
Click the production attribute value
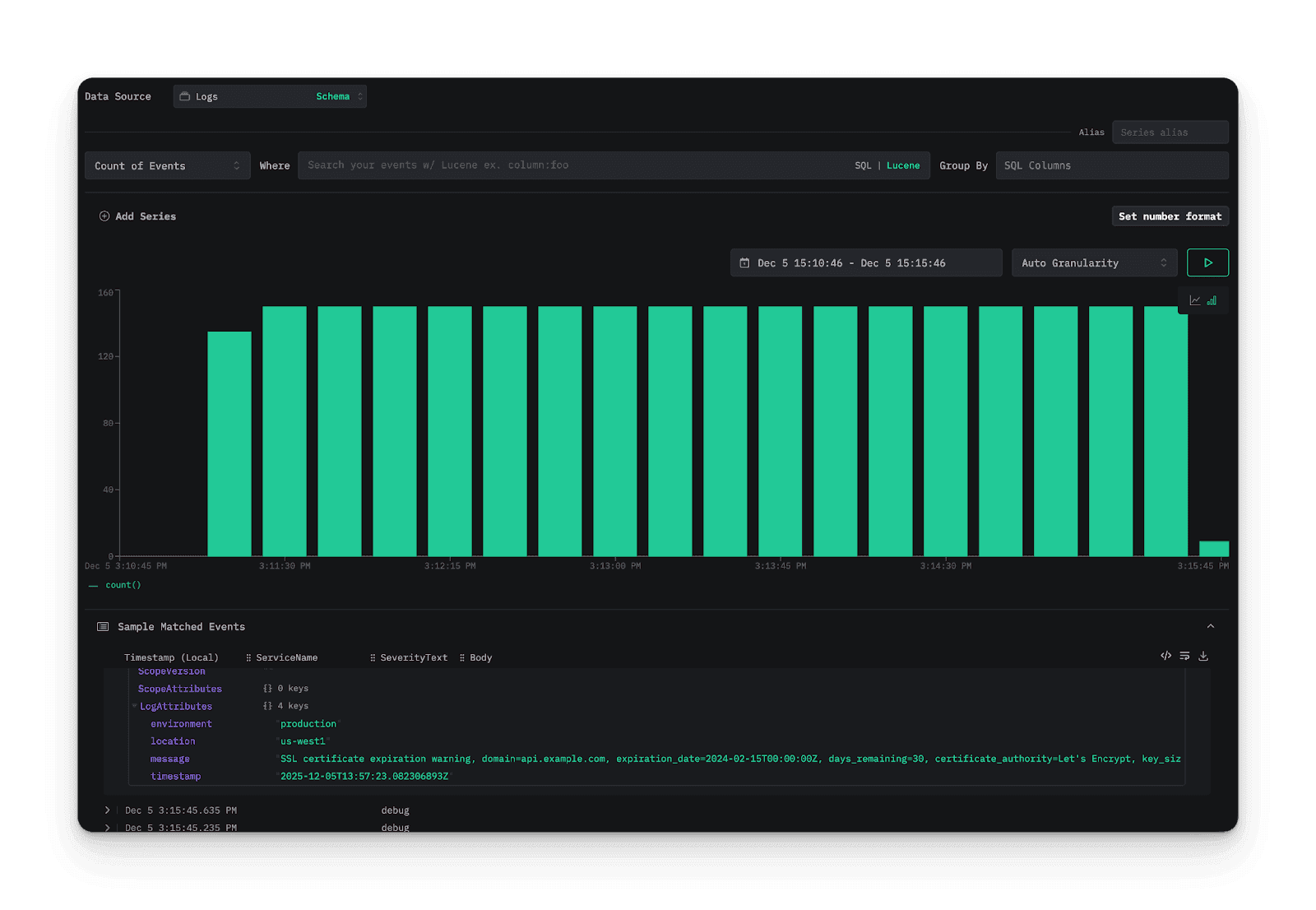(308, 724)
